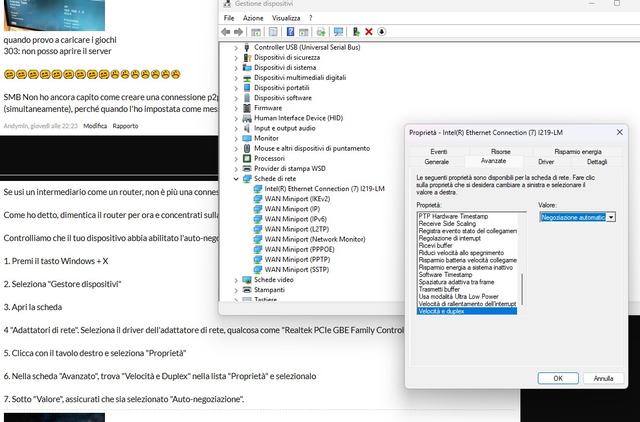Viewport: 640px width, 422px height.
Task: Scan for hardware changes monitor icon
Action: [x=338, y=32]
